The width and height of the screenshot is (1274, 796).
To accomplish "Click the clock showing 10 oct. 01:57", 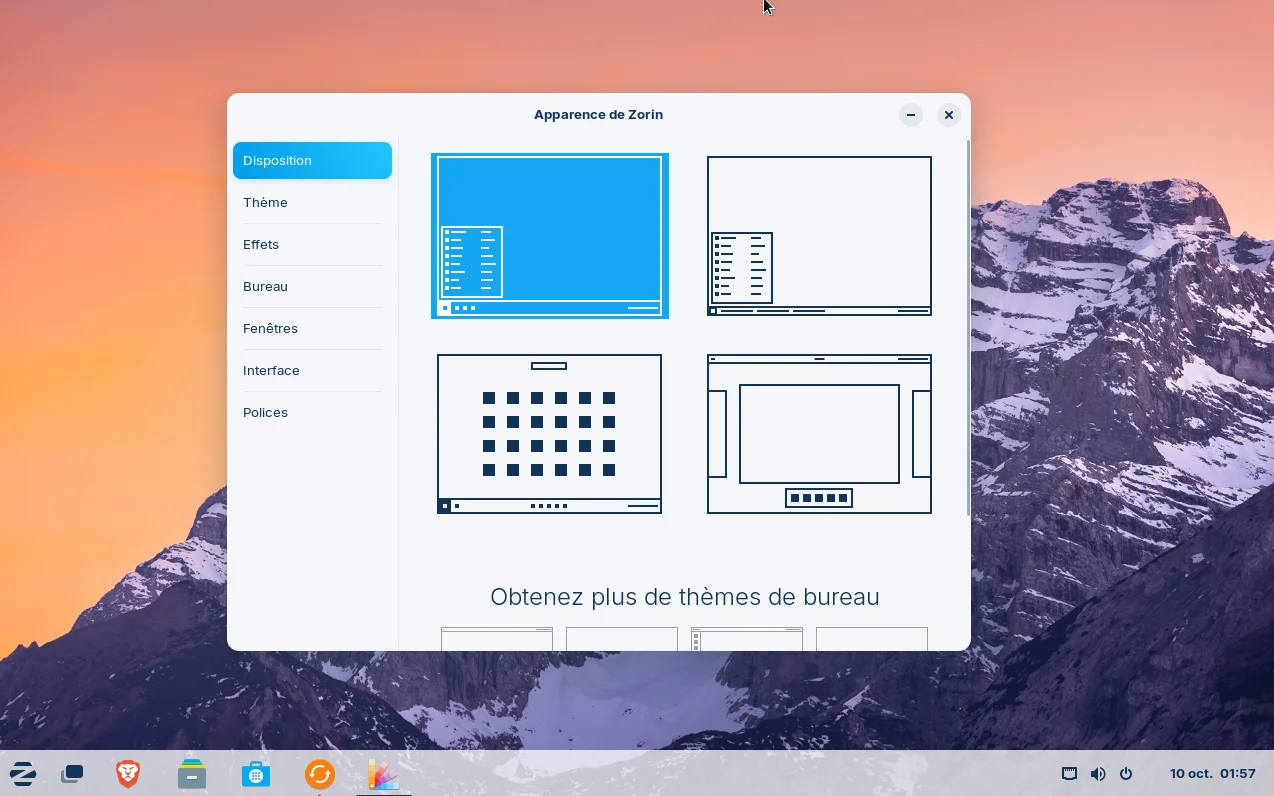I will (1212, 774).
